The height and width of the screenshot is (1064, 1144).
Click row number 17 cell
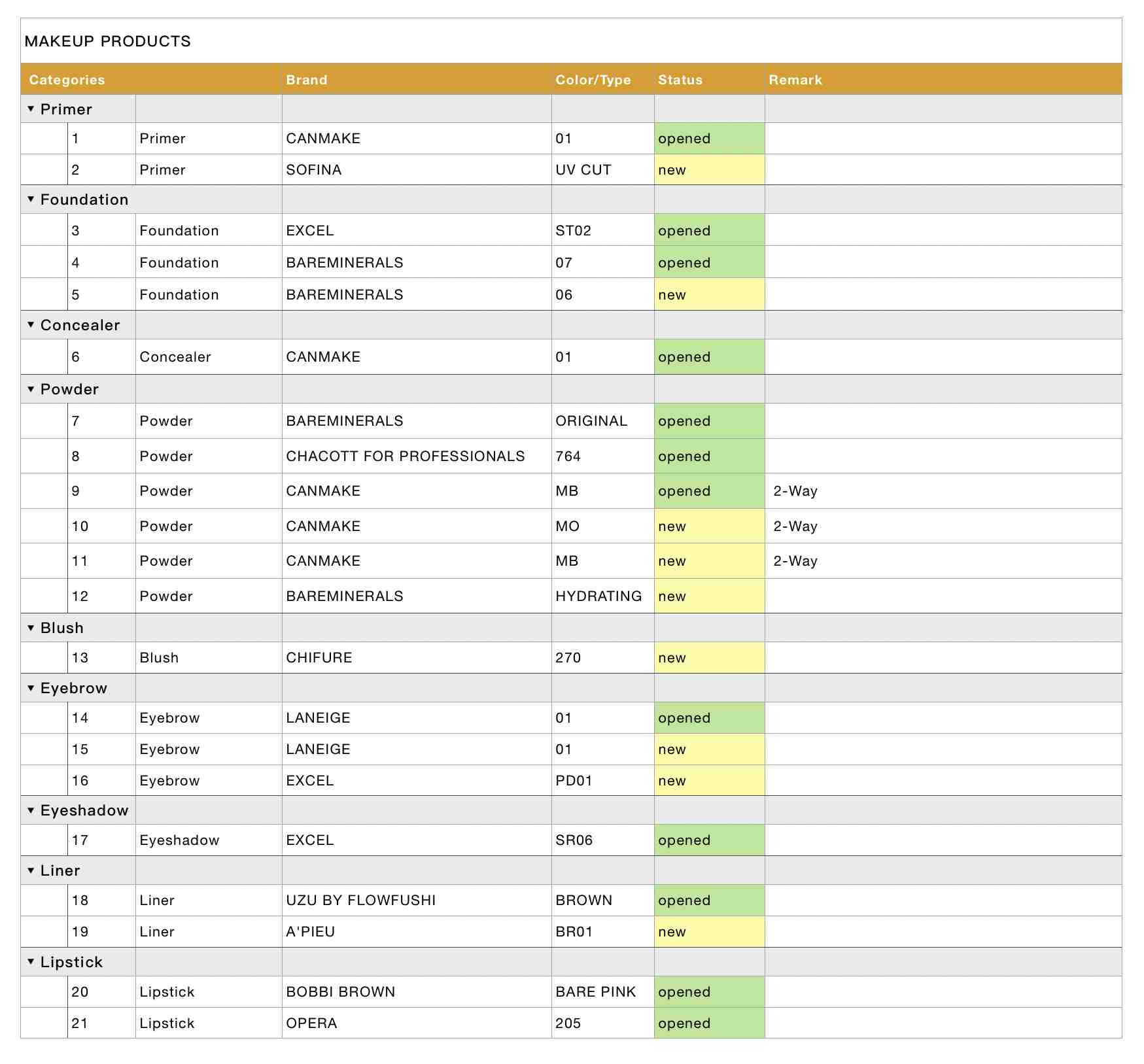point(101,840)
